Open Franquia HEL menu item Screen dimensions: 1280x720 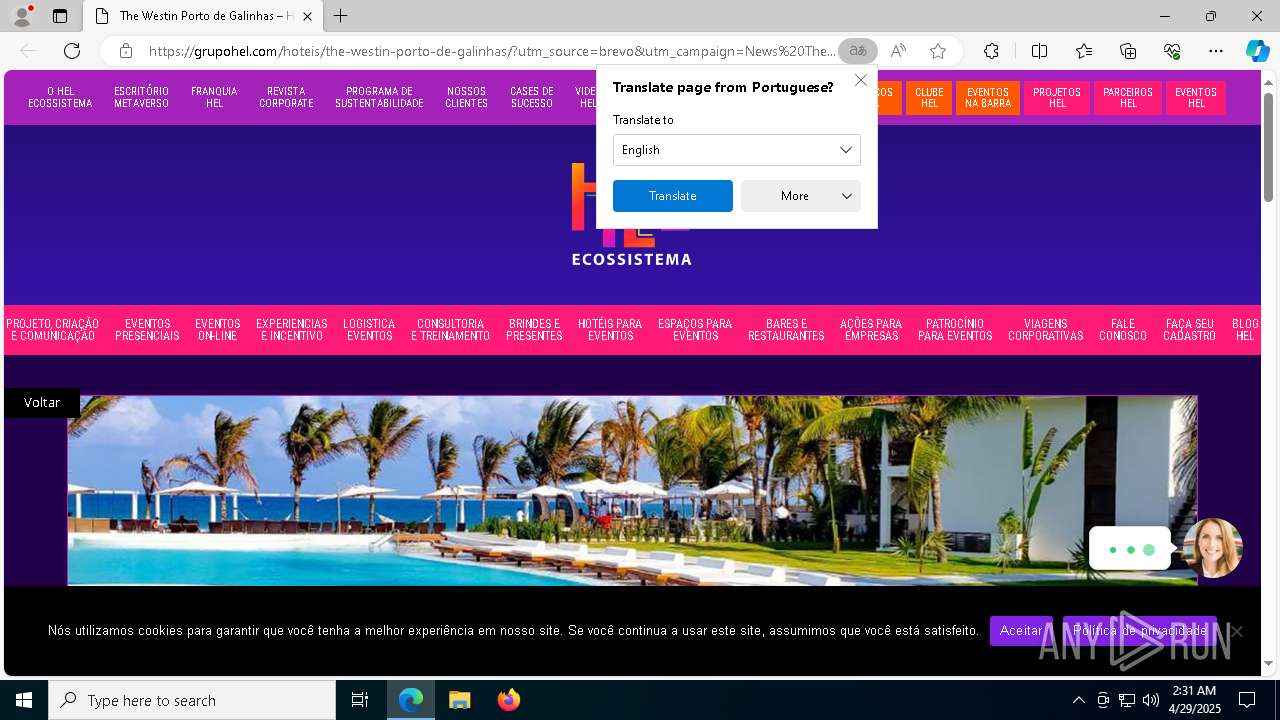214,97
